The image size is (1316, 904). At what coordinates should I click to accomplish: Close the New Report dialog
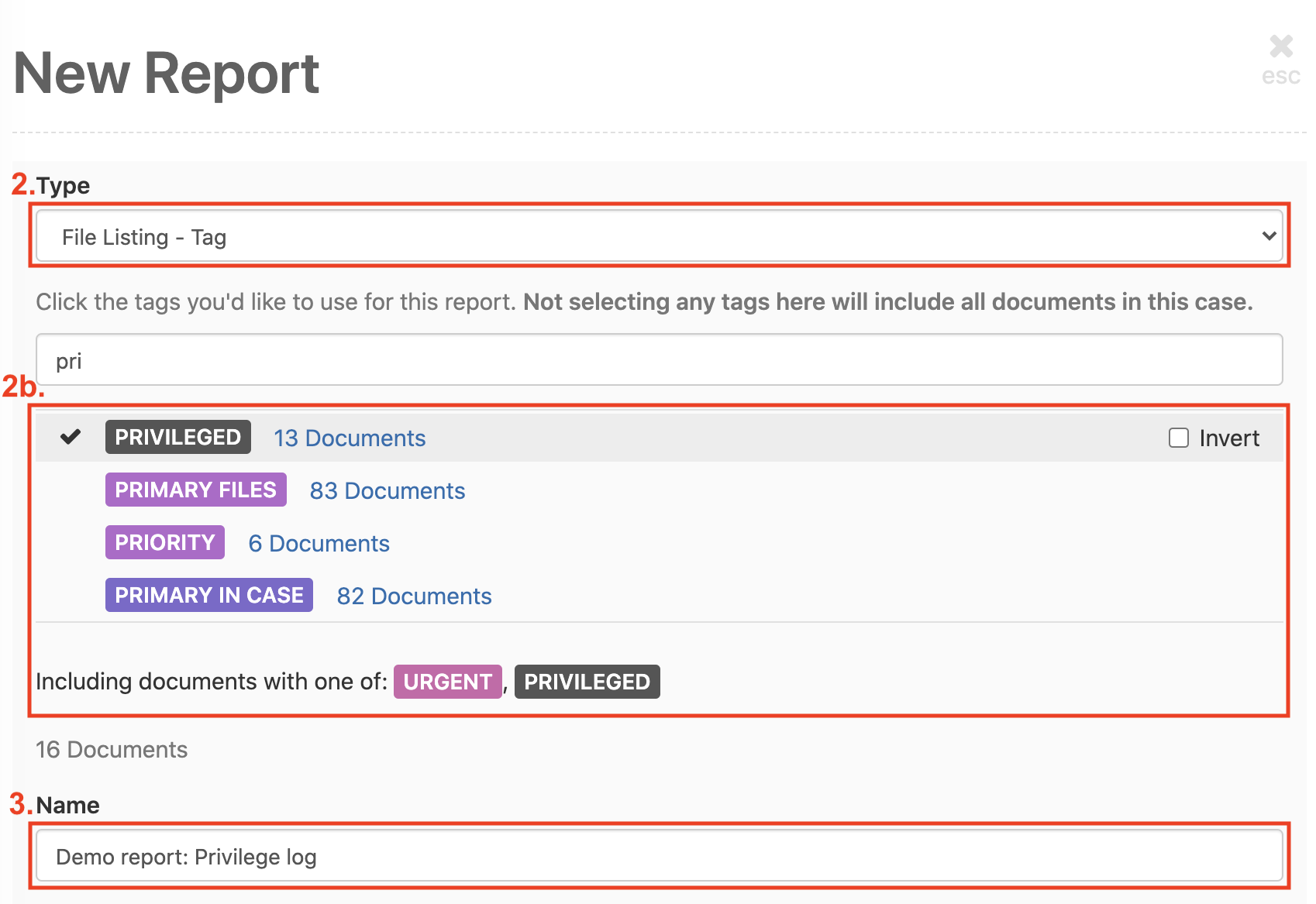pos(1281,46)
